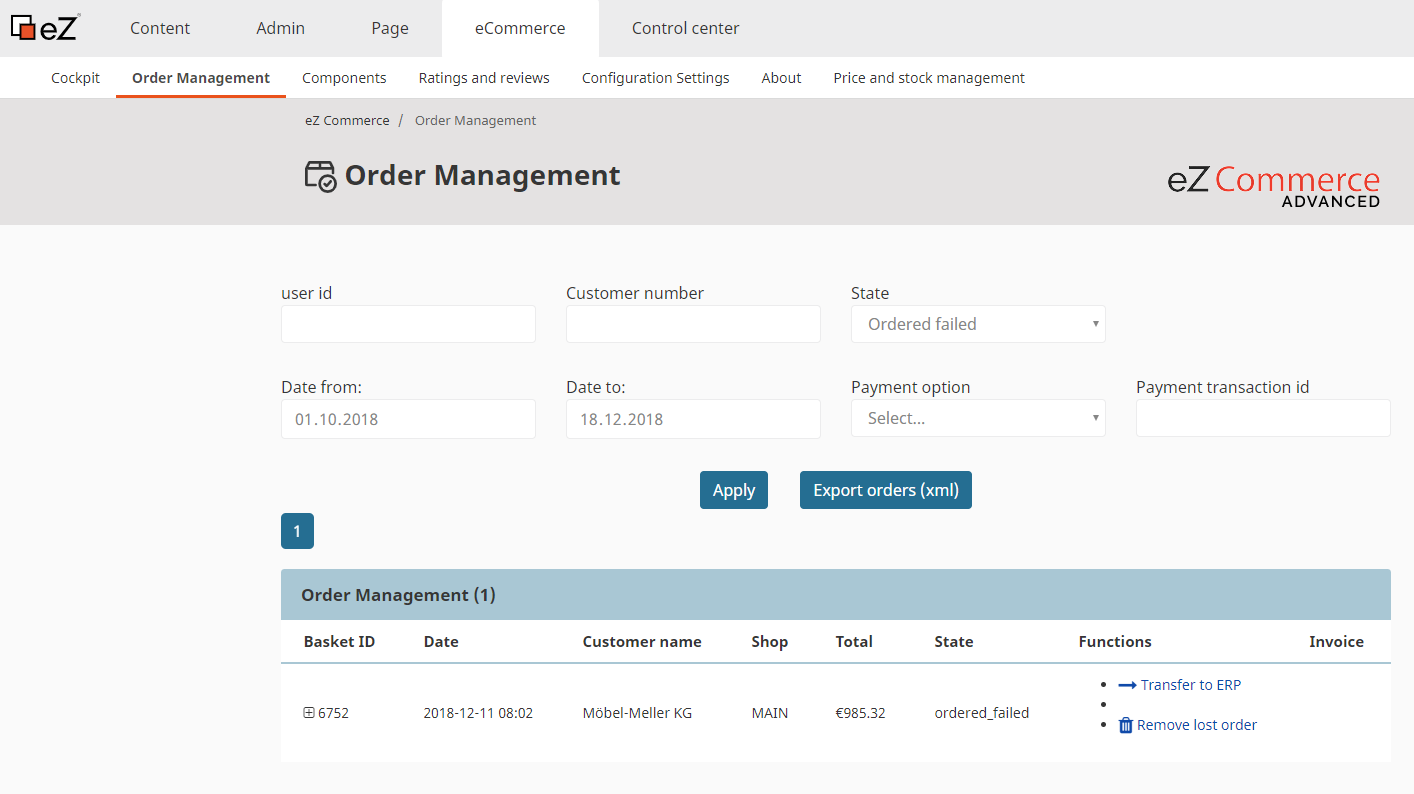Click the Apply button
The image size is (1414, 794).
coord(734,490)
